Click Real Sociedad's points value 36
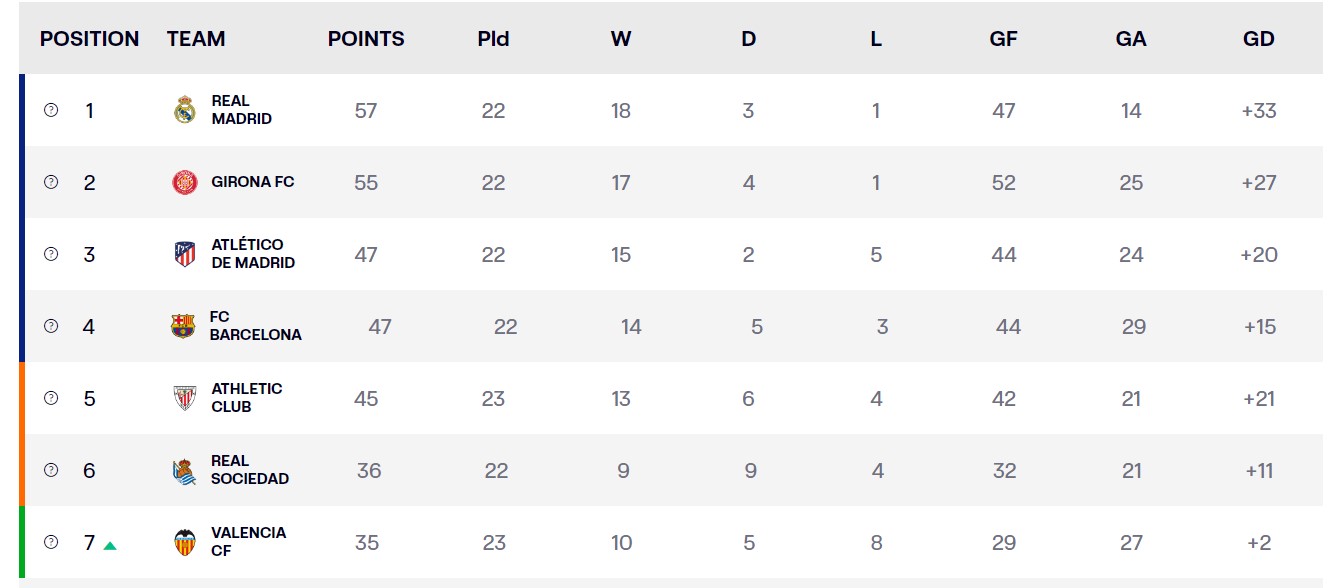Viewport: 1331px width, 588px height. click(369, 470)
